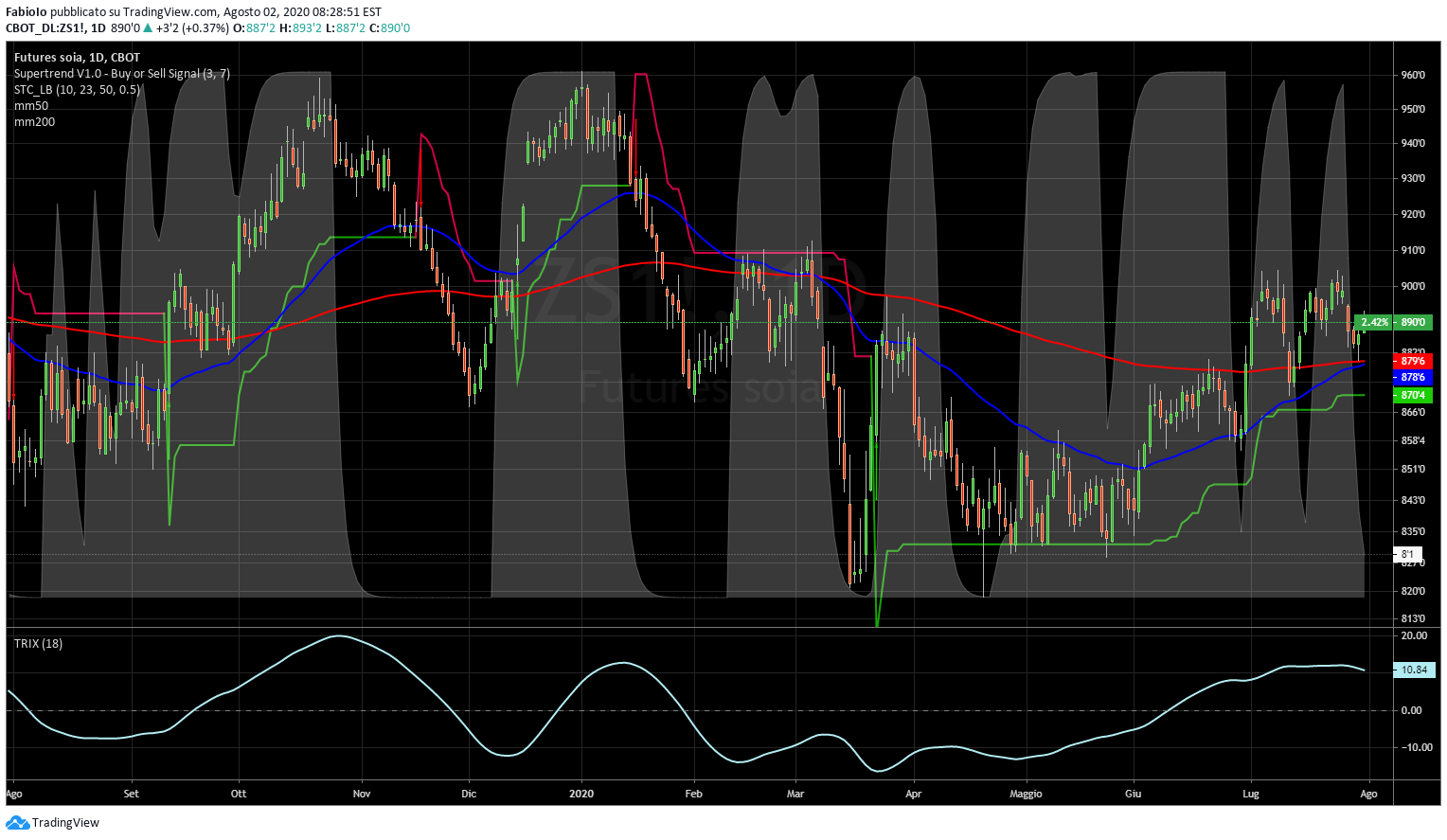1447x840 pixels.
Task: Click the low value L:887'2
Action: 345,27
